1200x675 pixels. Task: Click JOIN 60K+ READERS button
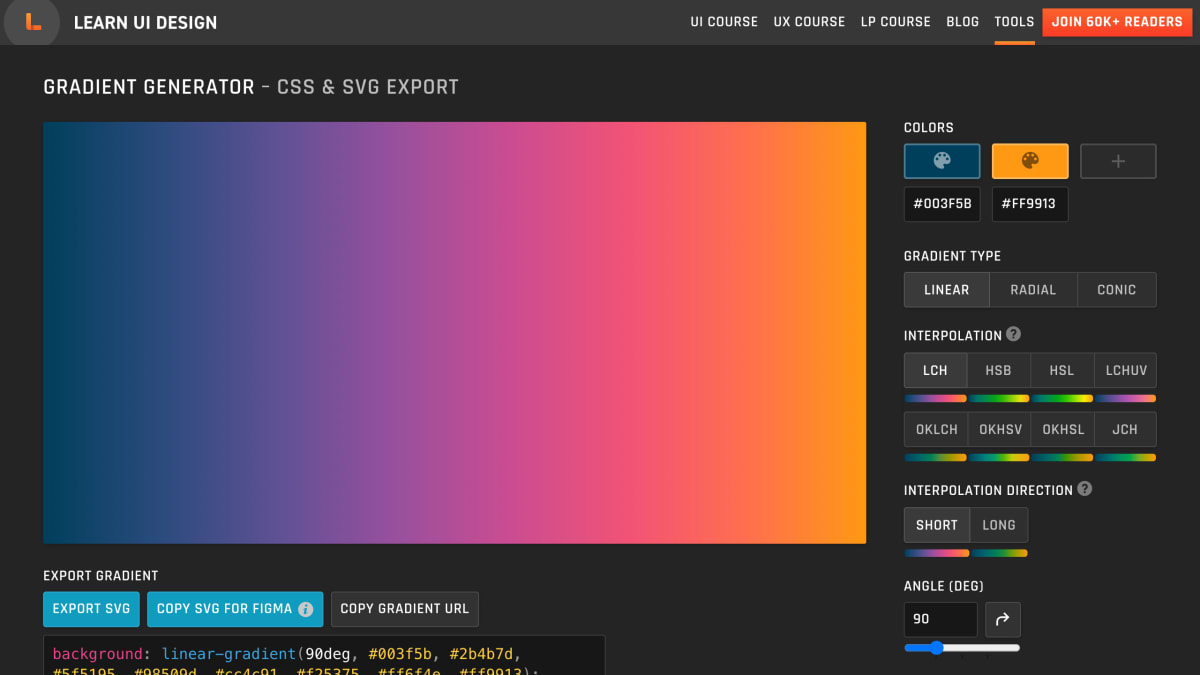1117,22
